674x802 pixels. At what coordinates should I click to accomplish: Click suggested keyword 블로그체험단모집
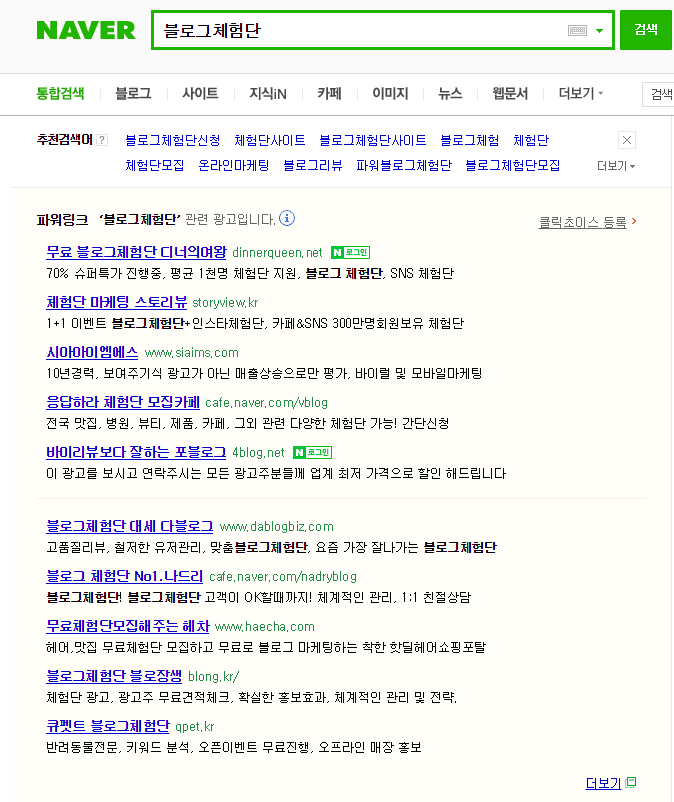[x=512, y=165]
